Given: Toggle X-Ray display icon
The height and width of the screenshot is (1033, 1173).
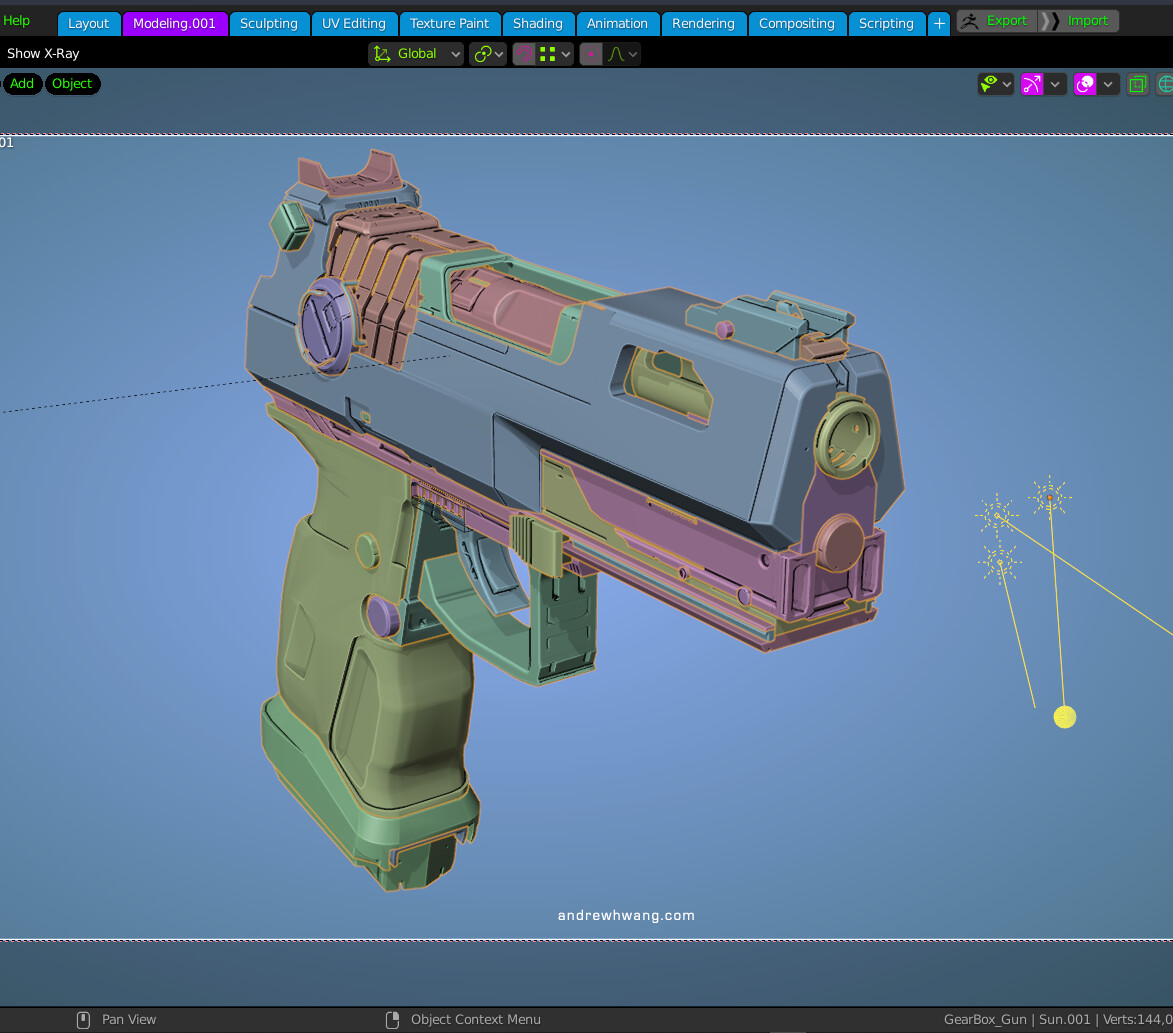Looking at the screenshot, I should point(1137,84).
